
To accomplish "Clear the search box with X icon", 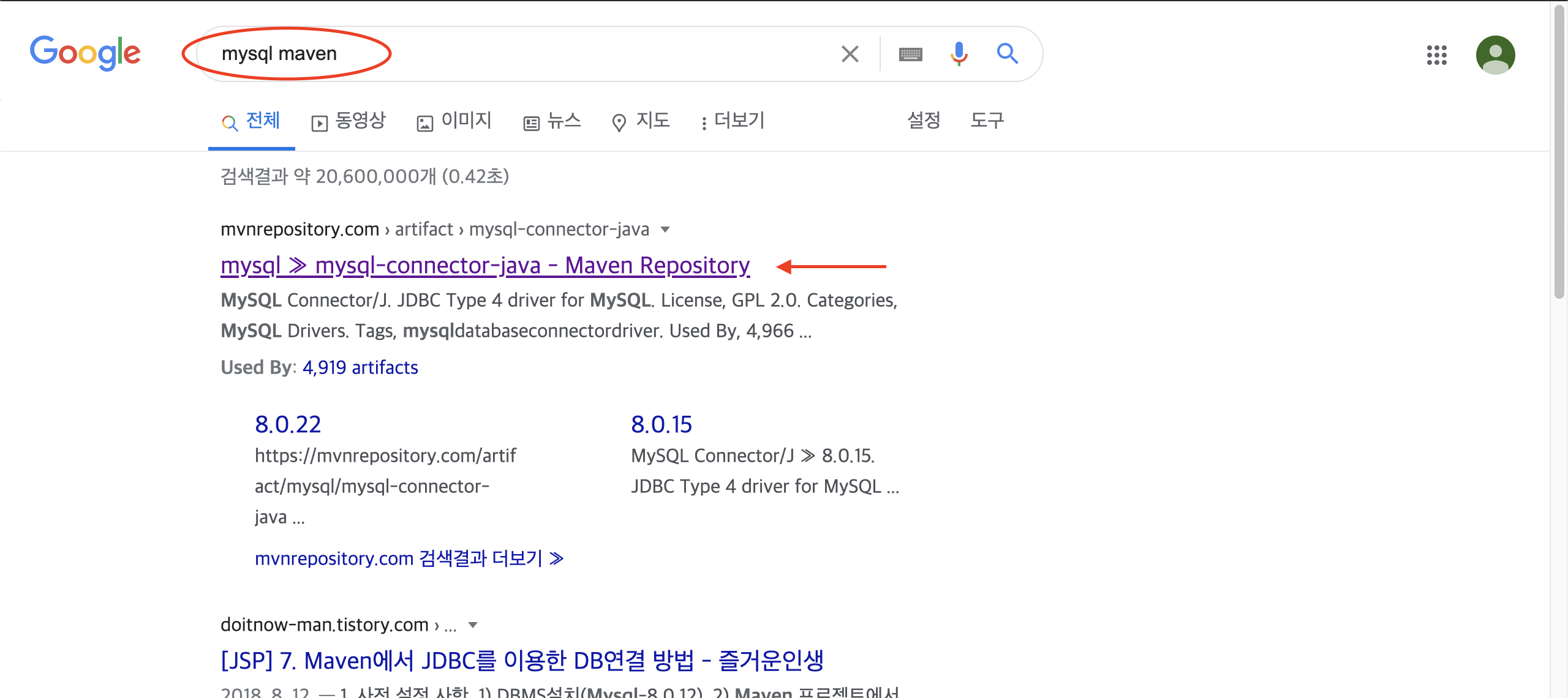I will click(850, 54).
